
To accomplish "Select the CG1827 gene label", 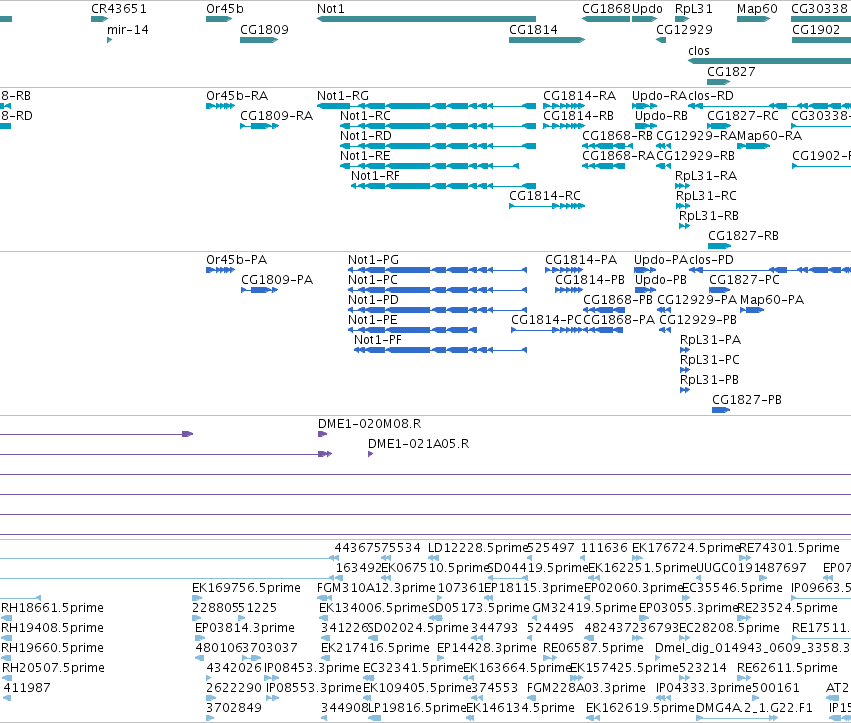I will pos(731,72).
